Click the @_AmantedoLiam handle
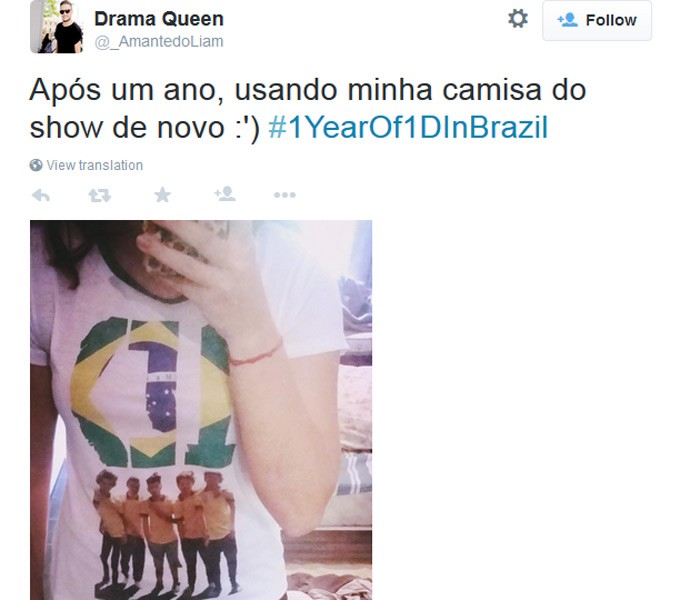 click(x=159, y=41)
